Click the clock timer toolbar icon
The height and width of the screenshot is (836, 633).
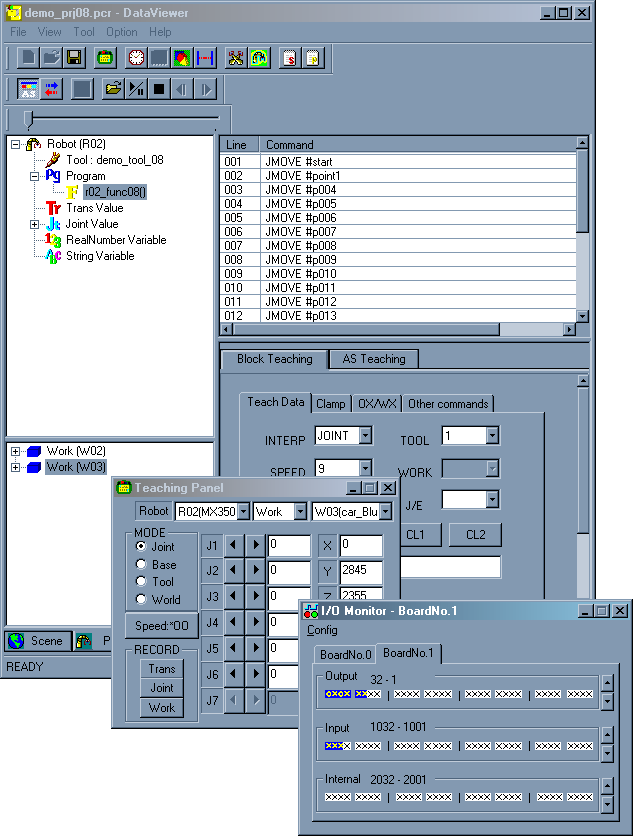(135, 58)
